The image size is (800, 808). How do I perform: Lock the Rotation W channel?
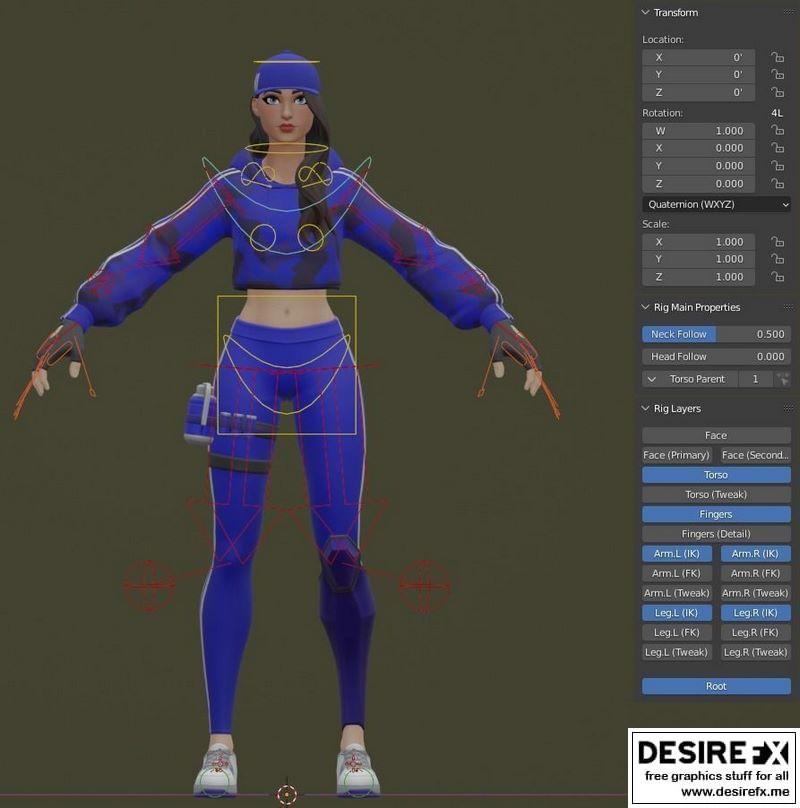pyautogui.click(x=778, y=130)
